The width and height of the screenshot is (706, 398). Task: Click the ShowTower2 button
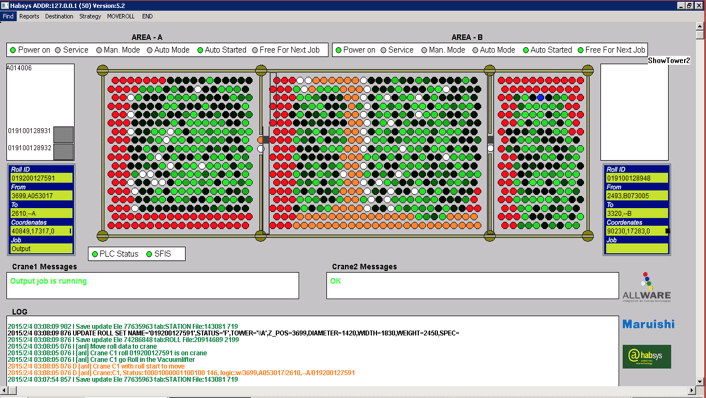(669, 60)
